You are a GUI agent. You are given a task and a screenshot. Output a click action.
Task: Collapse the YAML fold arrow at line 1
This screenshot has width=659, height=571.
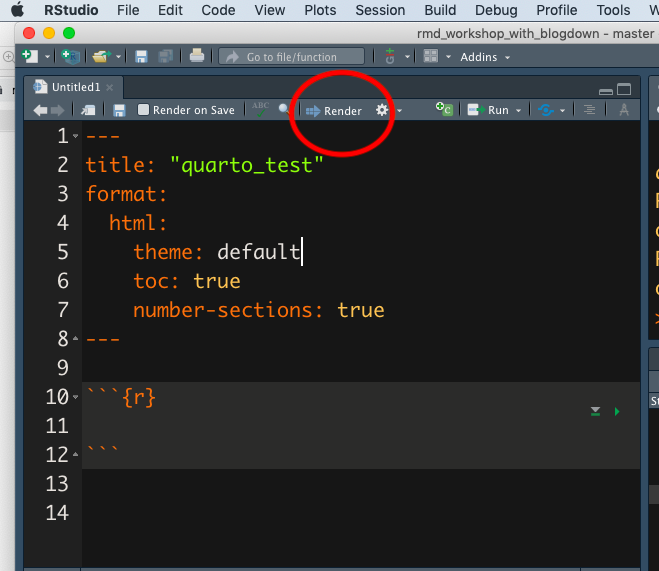[75, 136]
